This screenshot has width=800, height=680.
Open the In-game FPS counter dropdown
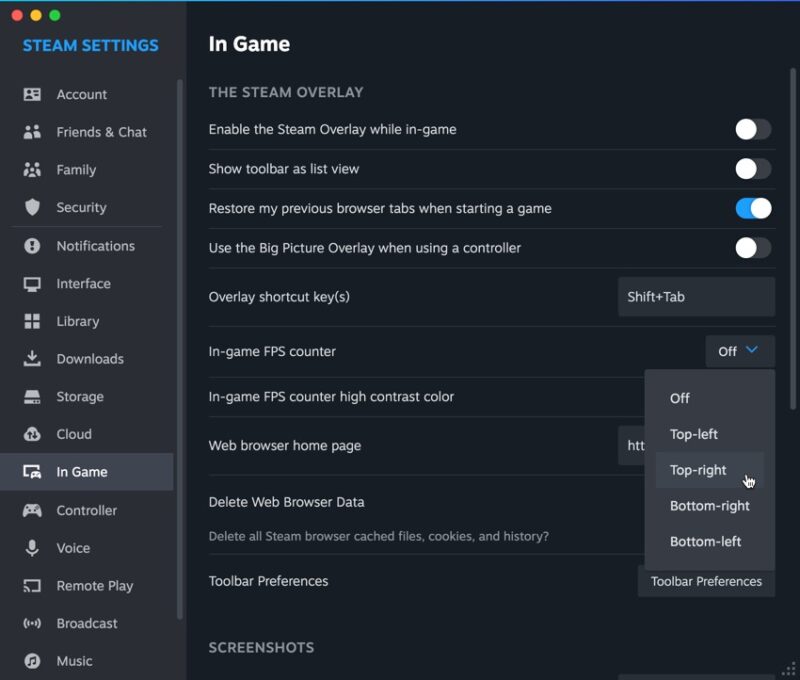pos(740,351)
